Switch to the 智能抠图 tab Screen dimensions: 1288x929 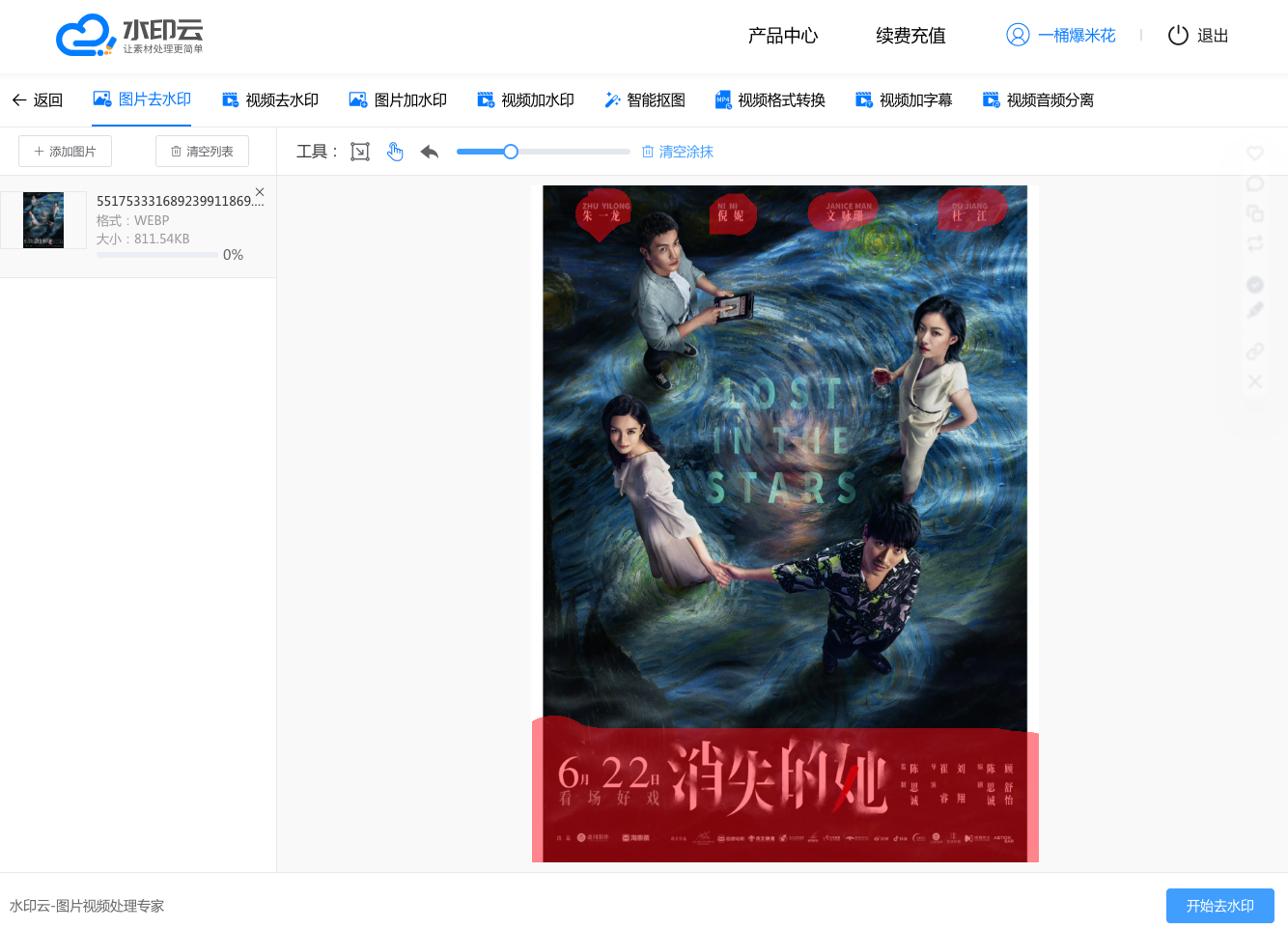point(644,100)
